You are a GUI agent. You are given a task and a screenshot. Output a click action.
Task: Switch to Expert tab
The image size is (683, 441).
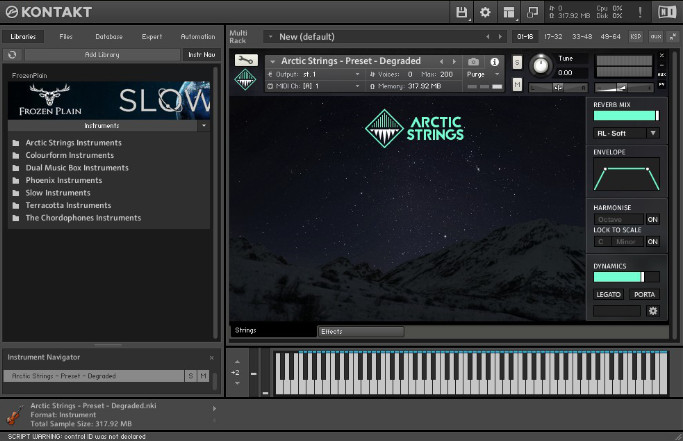tap(152, 37)
